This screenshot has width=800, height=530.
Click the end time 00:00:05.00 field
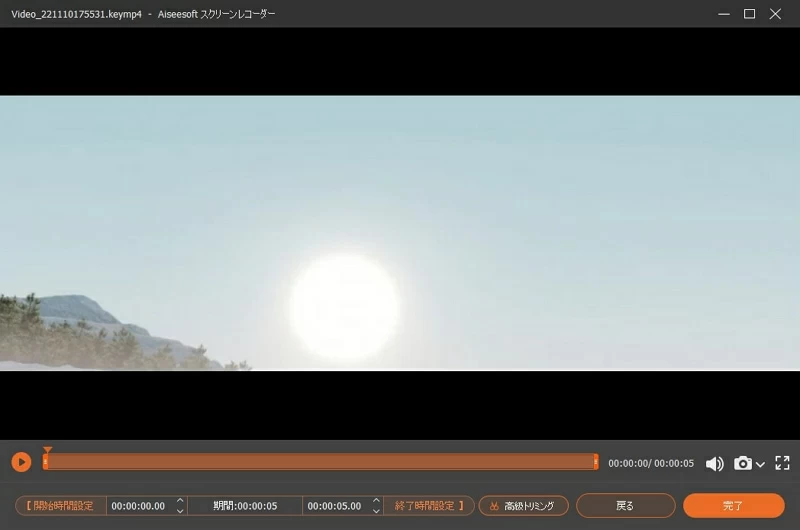point(335,506)
